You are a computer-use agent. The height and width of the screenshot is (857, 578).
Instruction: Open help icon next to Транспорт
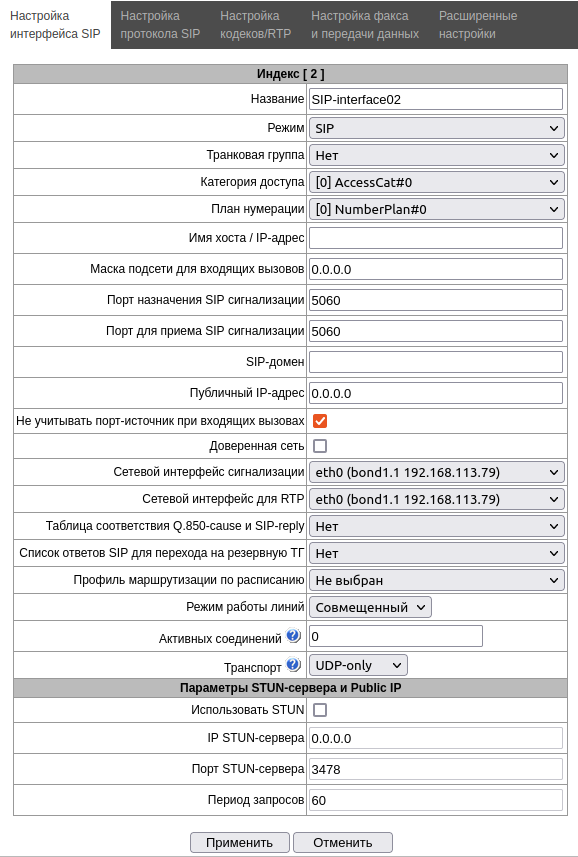(293, 665)
